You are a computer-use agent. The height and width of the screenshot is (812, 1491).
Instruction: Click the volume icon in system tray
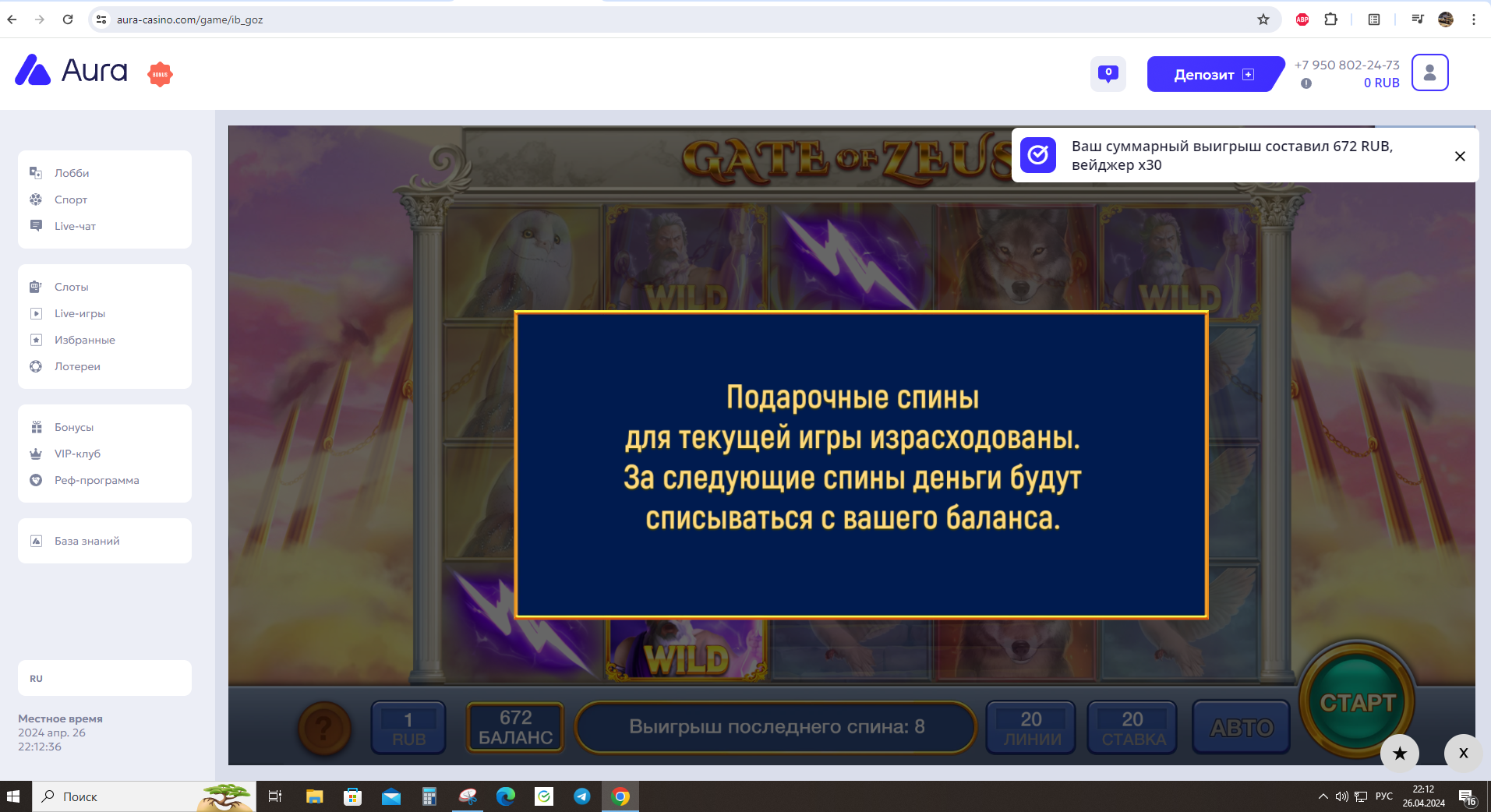click(1341, 796)
